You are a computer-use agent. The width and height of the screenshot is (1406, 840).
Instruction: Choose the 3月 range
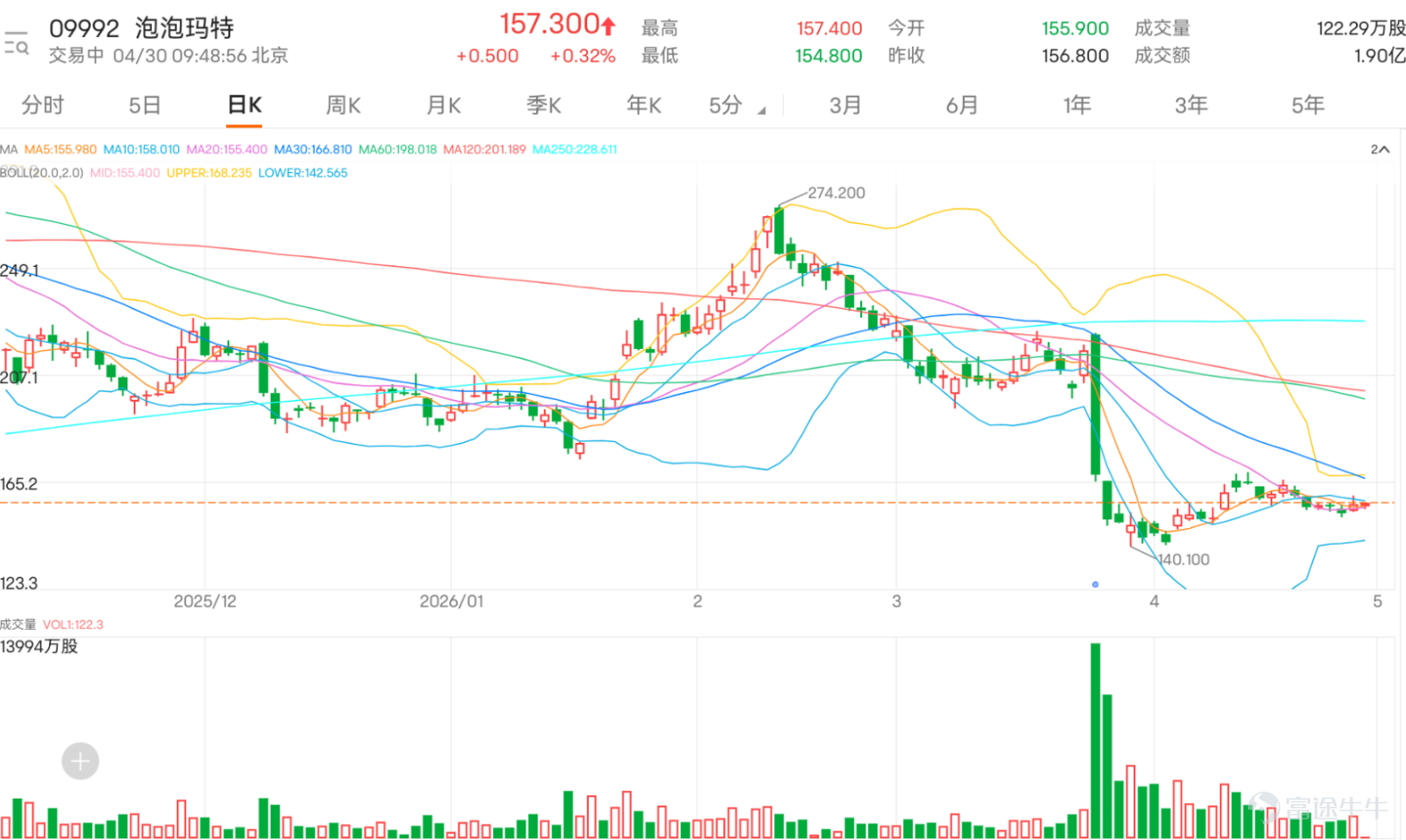click(845, 105)
